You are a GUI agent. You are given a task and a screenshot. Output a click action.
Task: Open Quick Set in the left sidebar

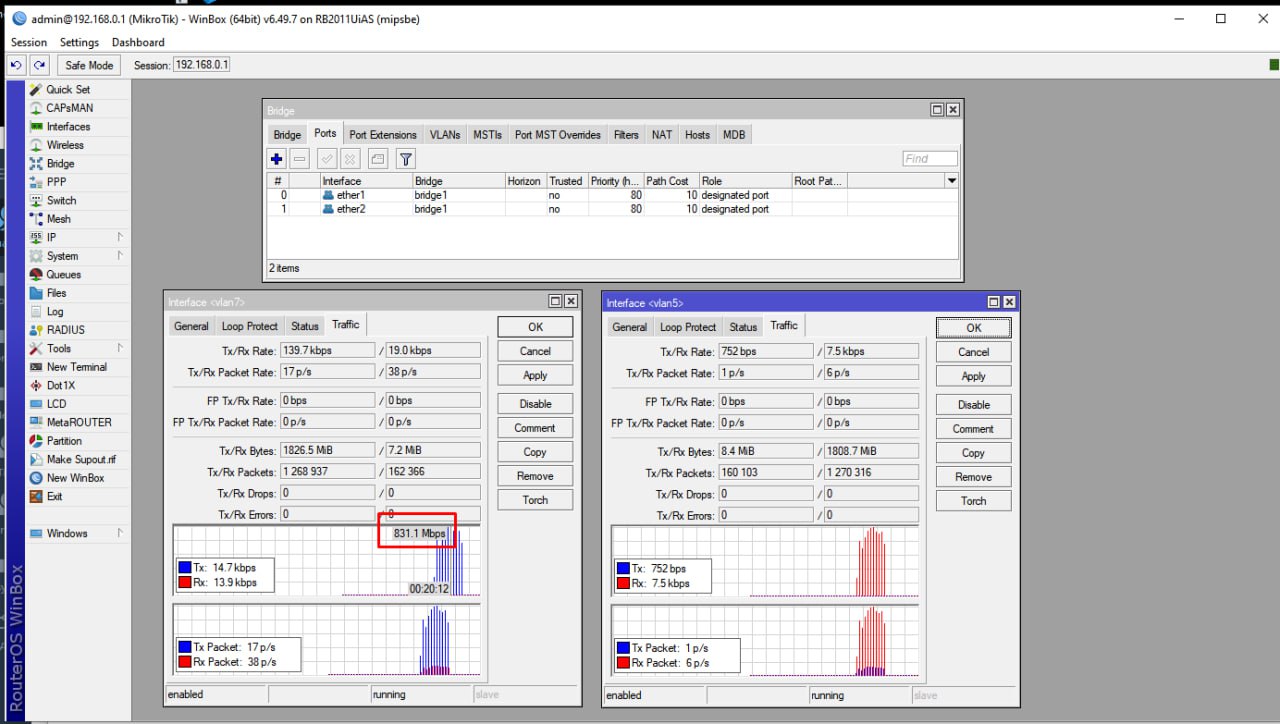tap(68, 89)
